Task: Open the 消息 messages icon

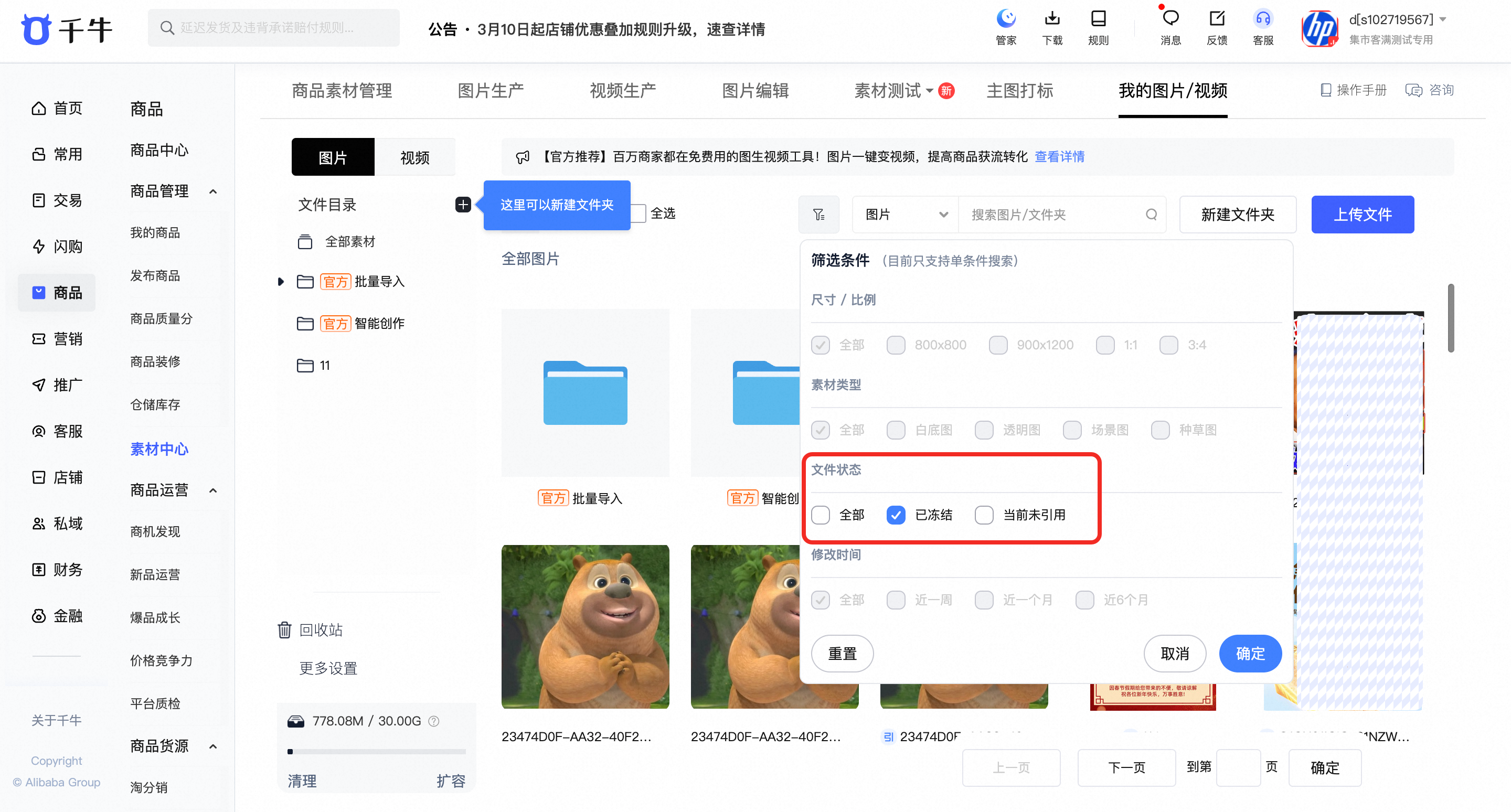Action: (1170, 27)
